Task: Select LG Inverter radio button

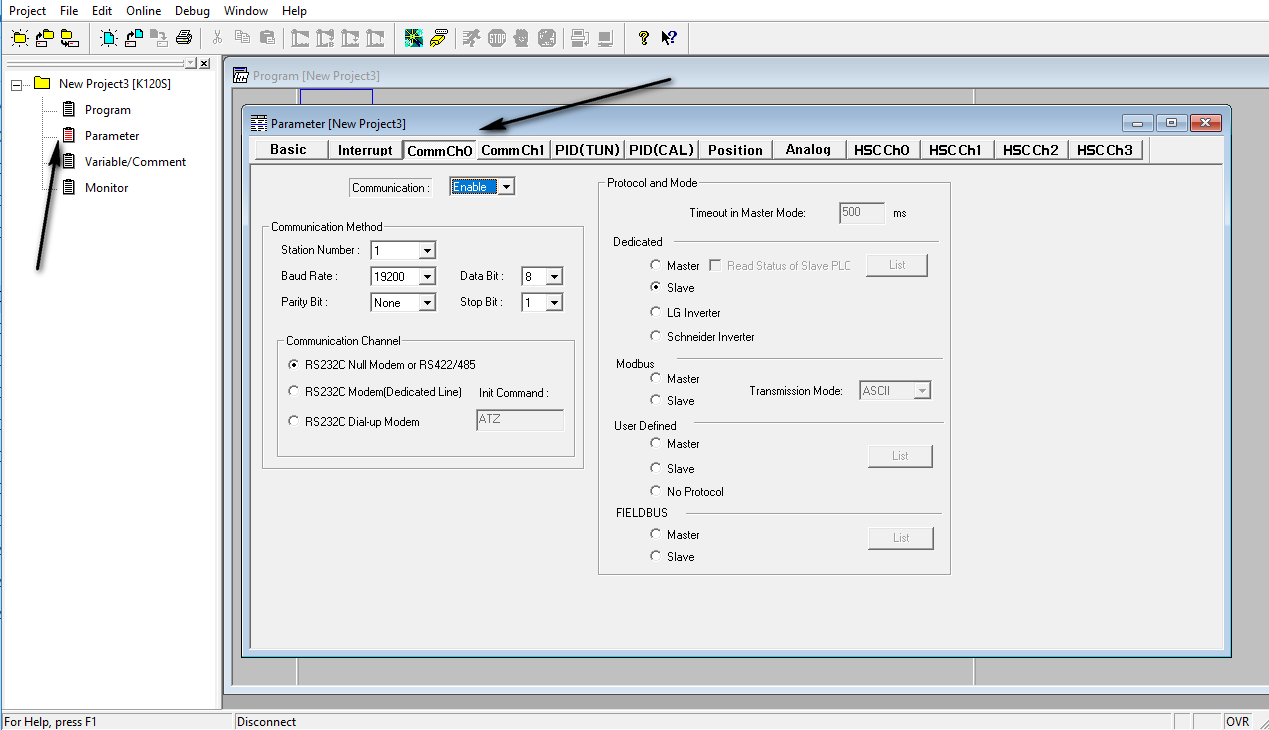Action: pos(656,313)
